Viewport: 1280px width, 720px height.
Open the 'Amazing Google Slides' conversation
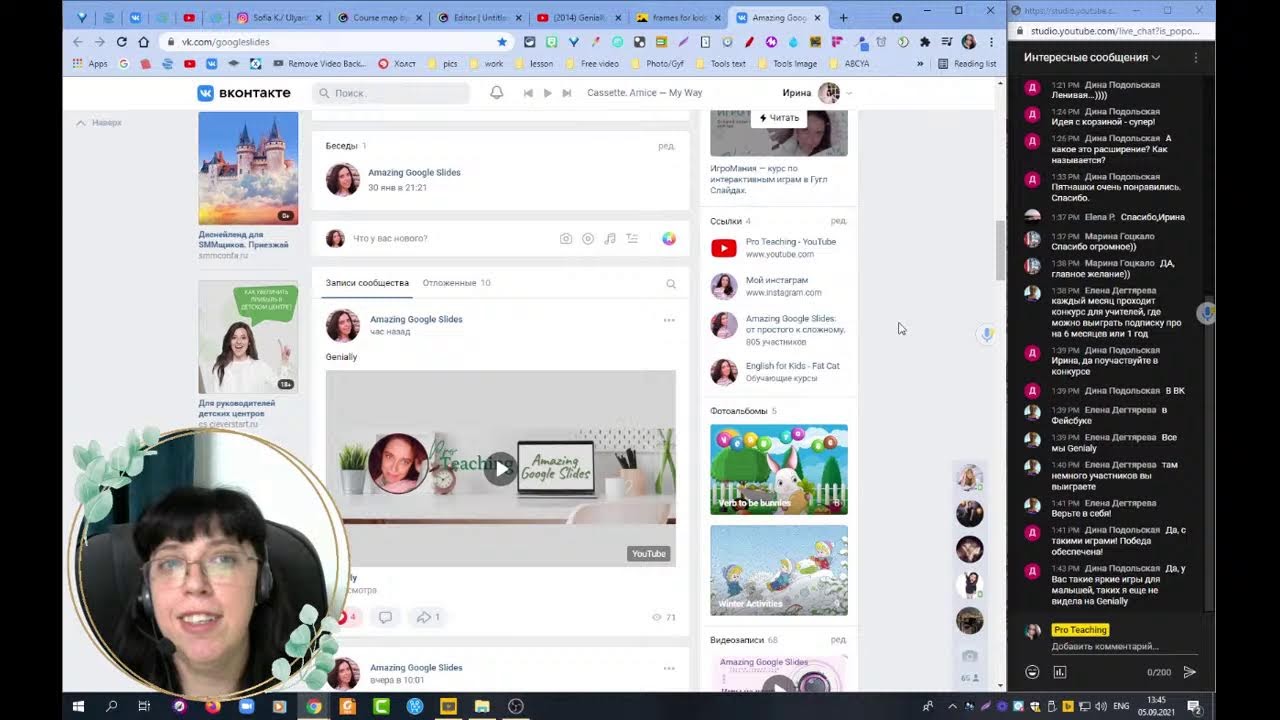click(x=414, y=172)
